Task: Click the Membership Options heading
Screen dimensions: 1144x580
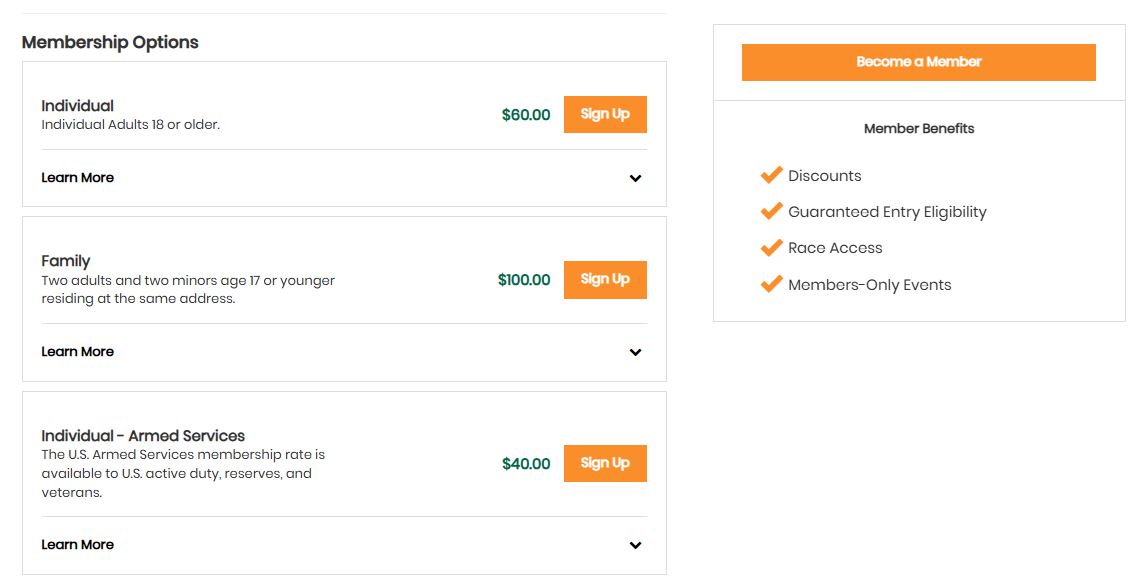Action: pyautogui.click(x=110, y=42)
